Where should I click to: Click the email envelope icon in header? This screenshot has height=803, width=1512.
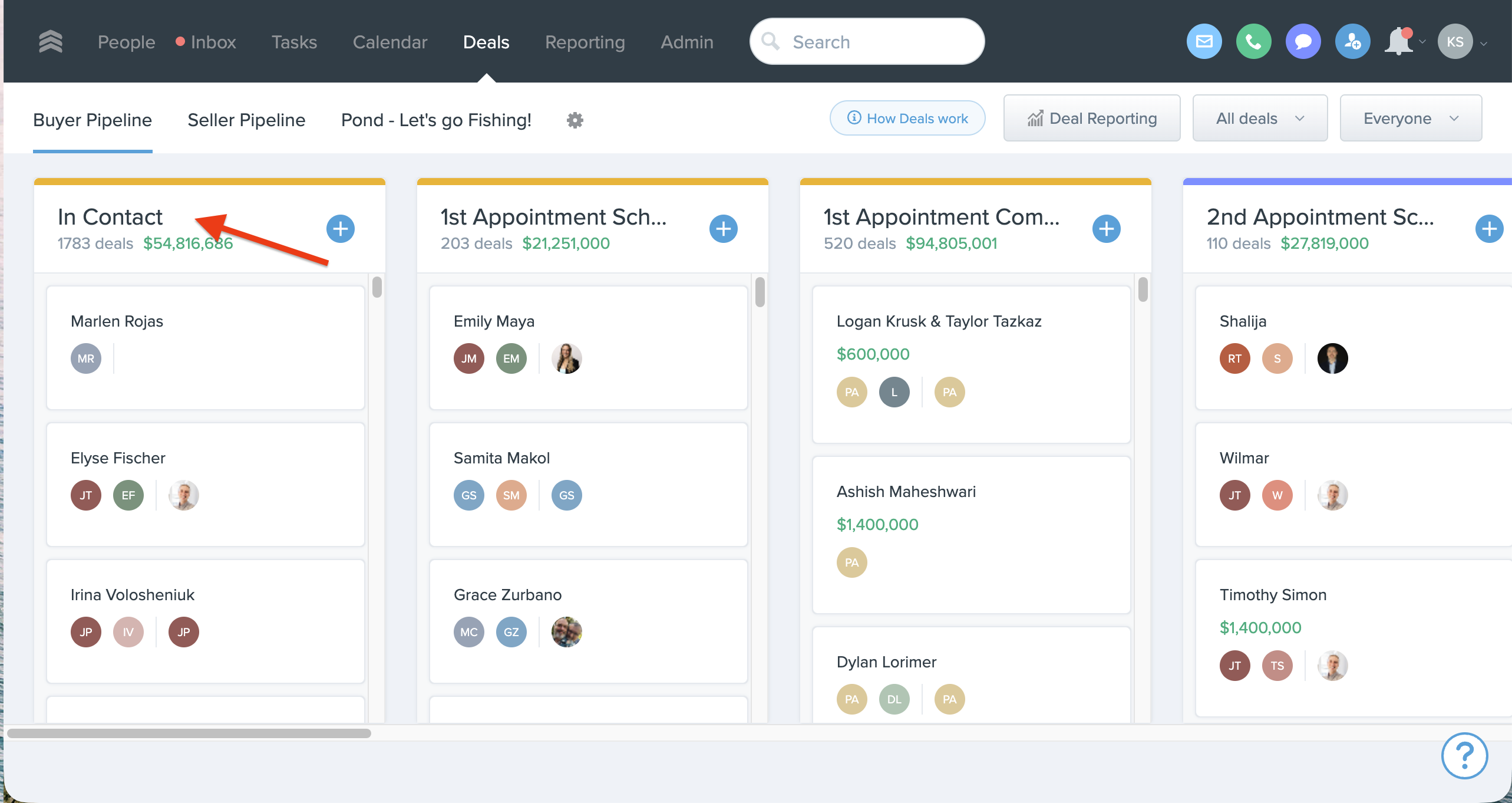1204,42
